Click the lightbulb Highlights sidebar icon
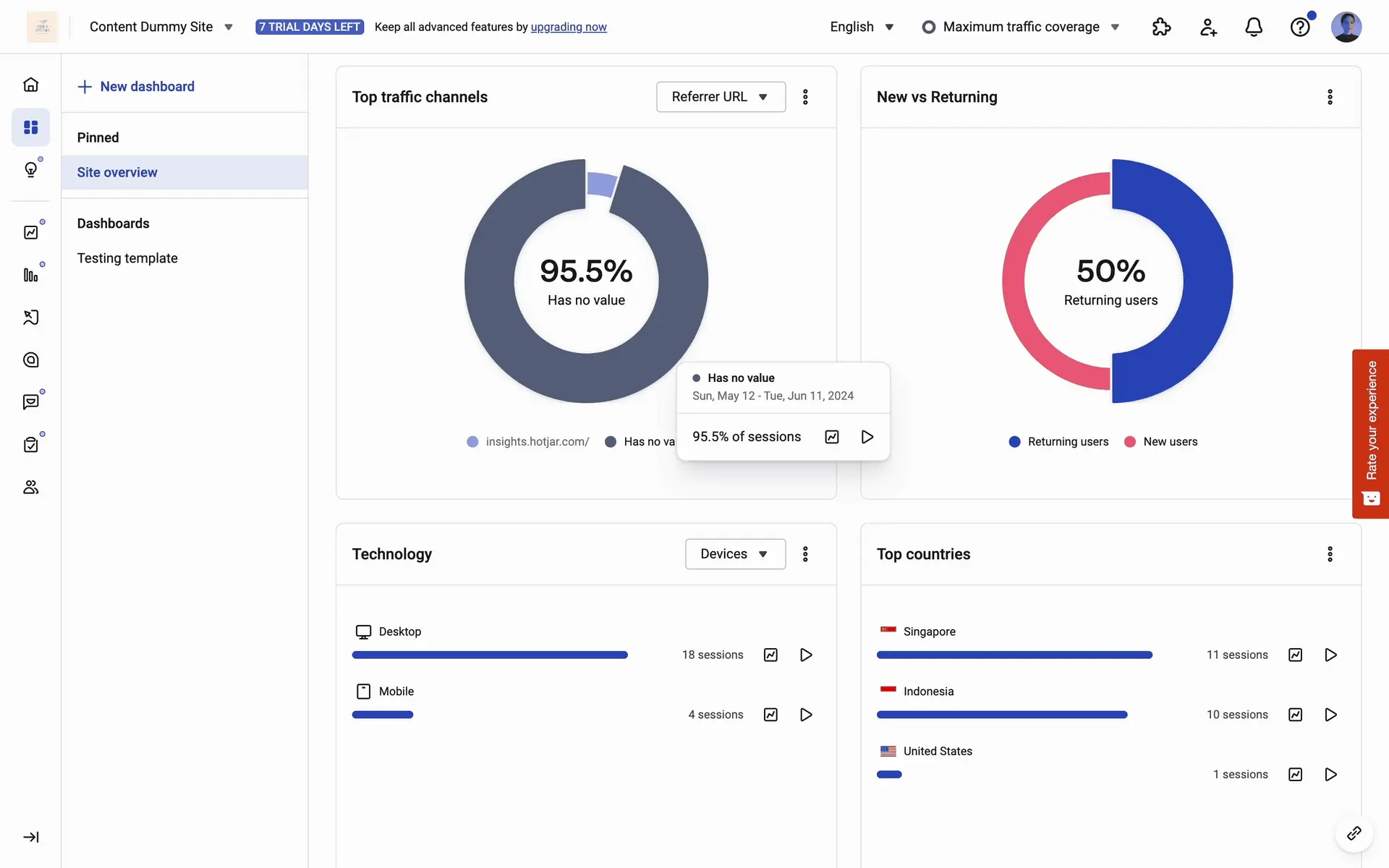Screen dimensions: 1389x868 [x=30, y=169]
